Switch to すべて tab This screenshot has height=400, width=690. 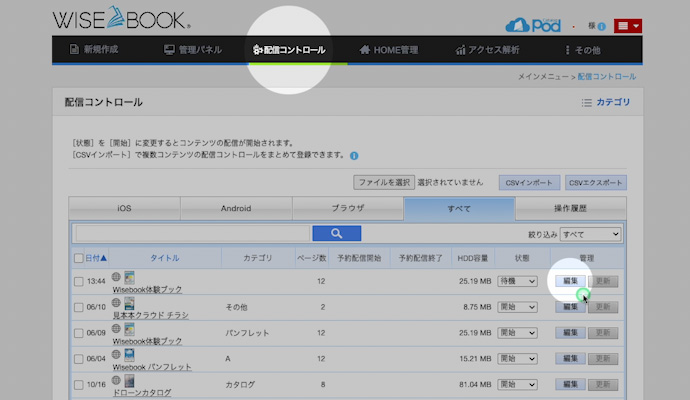(459, 209)
